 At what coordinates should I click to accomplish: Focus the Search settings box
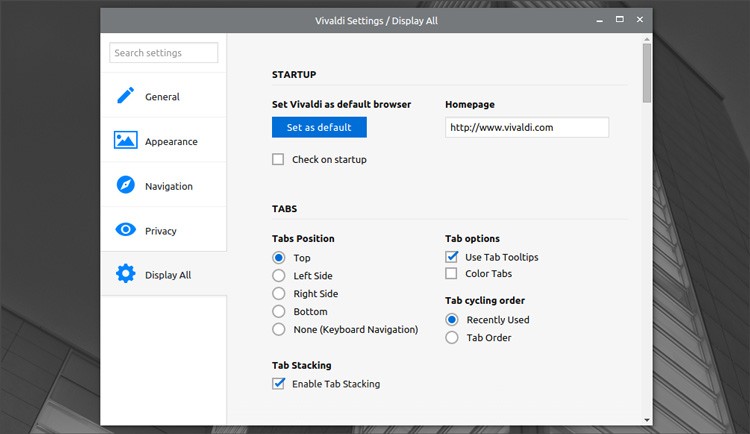[x=163, y=53]
